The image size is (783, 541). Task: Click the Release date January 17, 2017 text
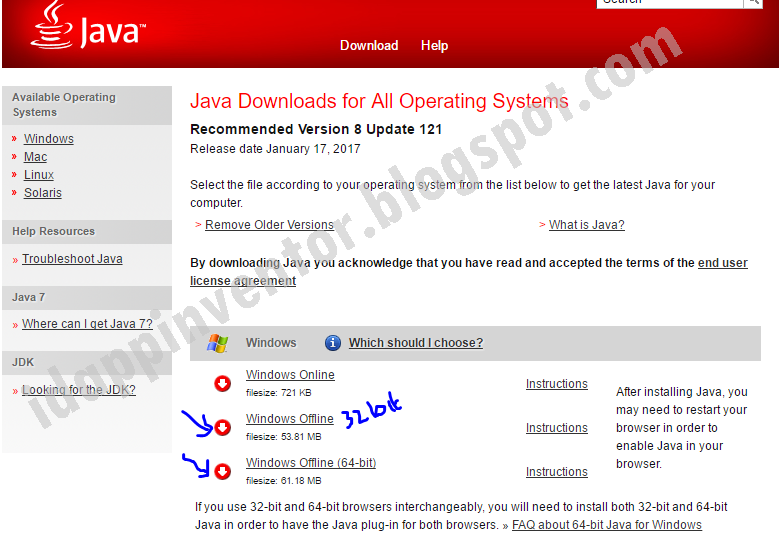pos(275,149)
